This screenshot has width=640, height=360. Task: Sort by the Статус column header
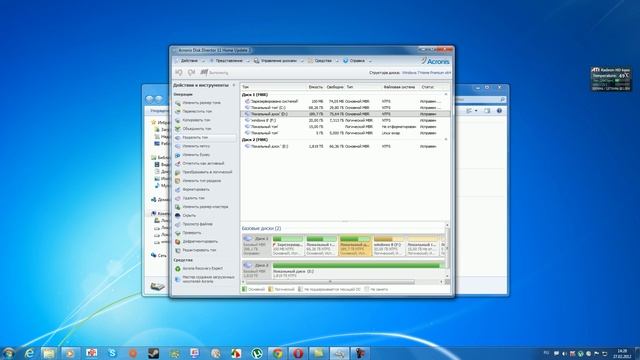click(x=428, y=87)
